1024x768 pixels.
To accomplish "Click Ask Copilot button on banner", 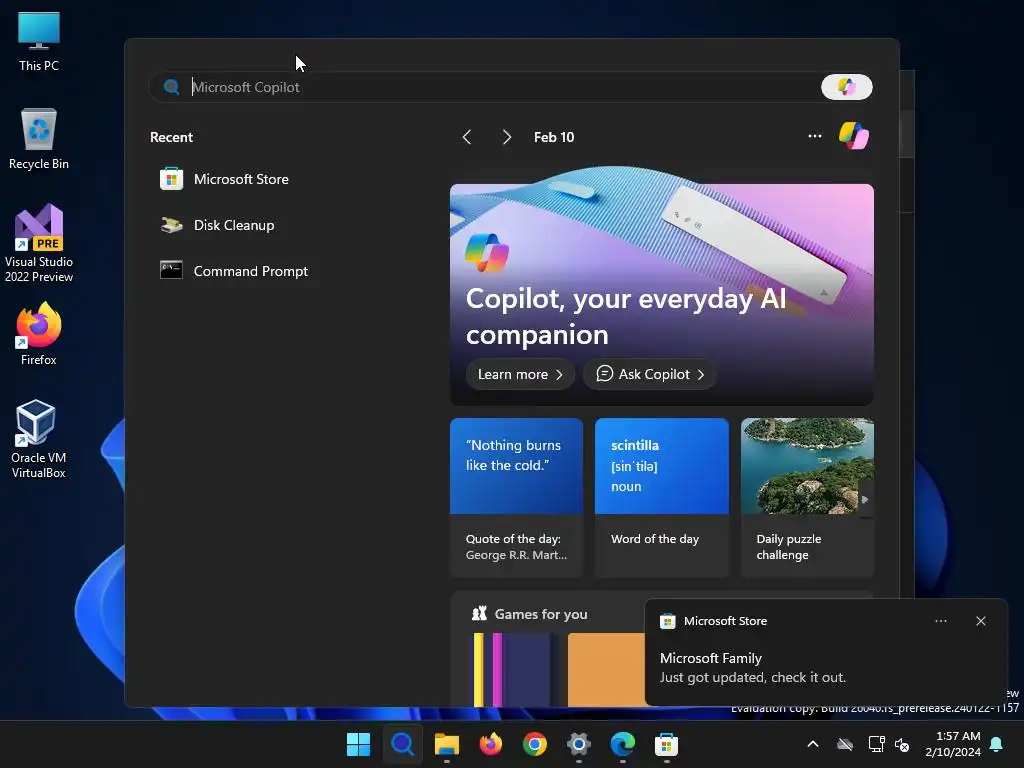I will 650,374.
